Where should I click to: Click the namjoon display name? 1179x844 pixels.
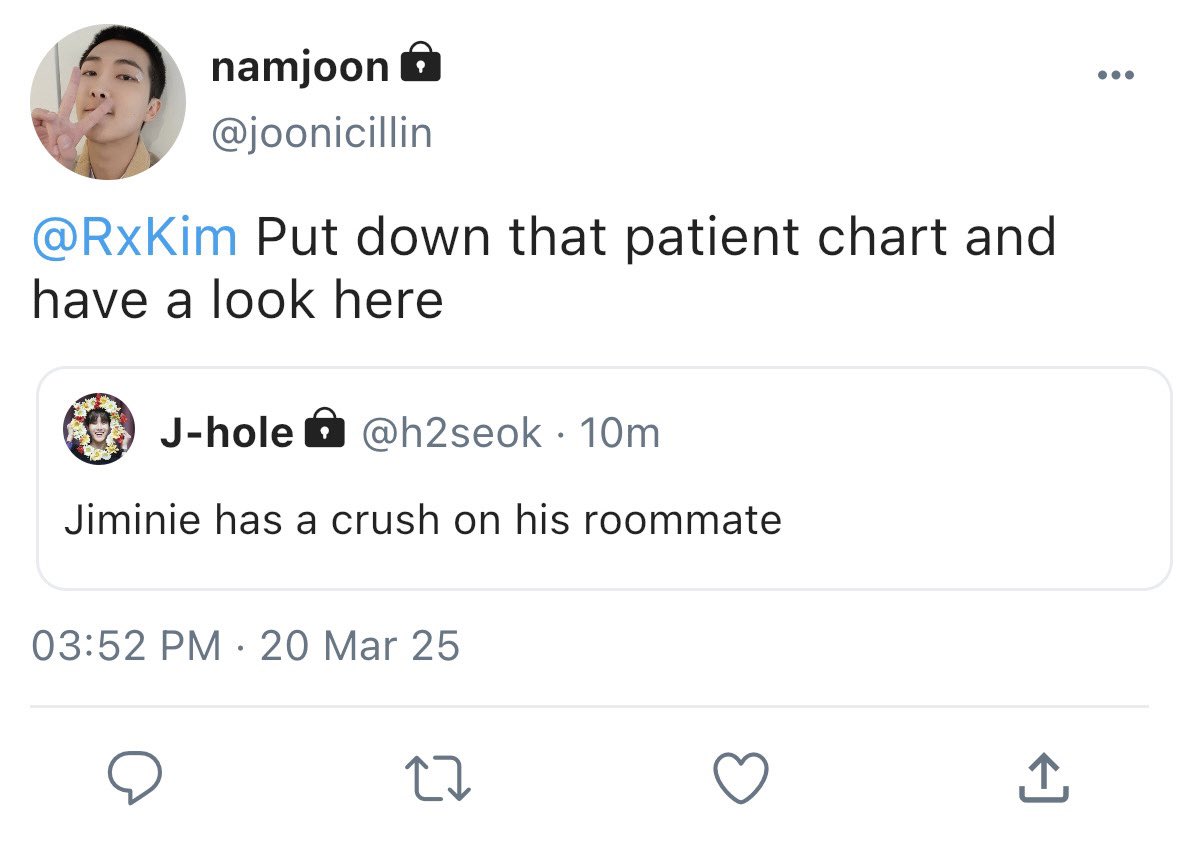[299, 68]
